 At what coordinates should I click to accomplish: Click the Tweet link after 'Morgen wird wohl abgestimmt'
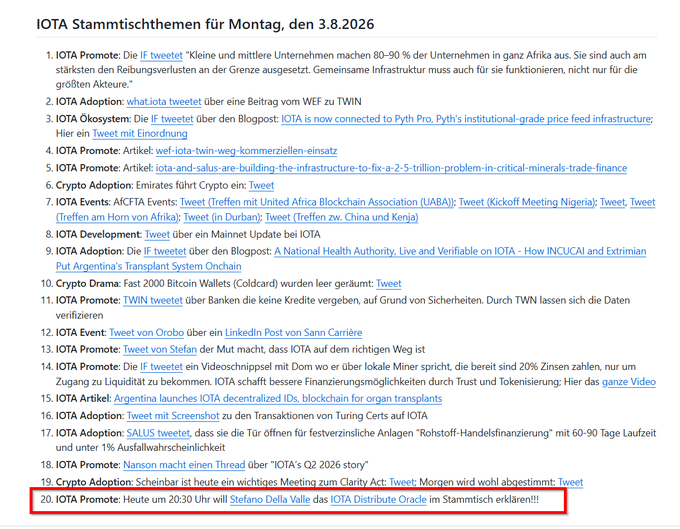pyautogui.click(x=570, y=482)
